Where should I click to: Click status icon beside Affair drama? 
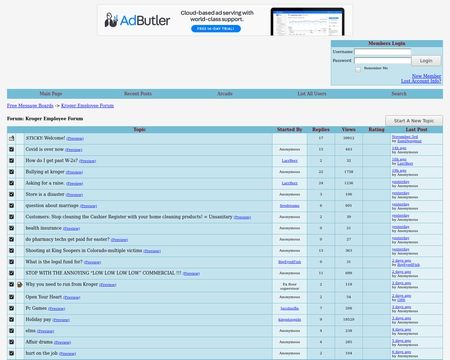tap(12, 342)
